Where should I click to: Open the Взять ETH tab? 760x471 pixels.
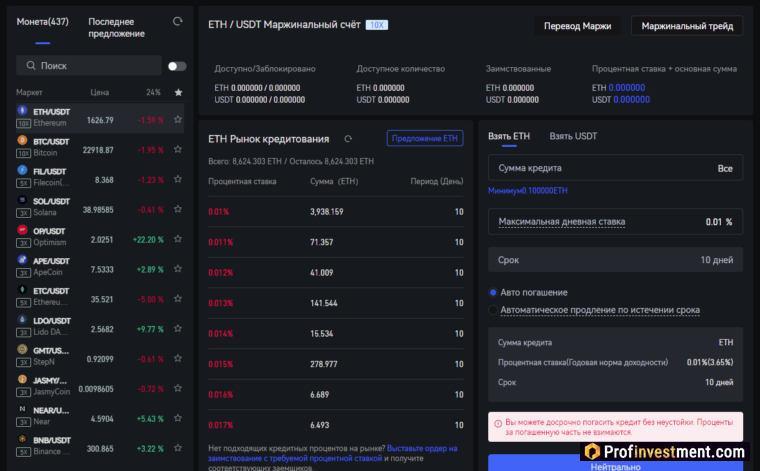tap(509, 136)
